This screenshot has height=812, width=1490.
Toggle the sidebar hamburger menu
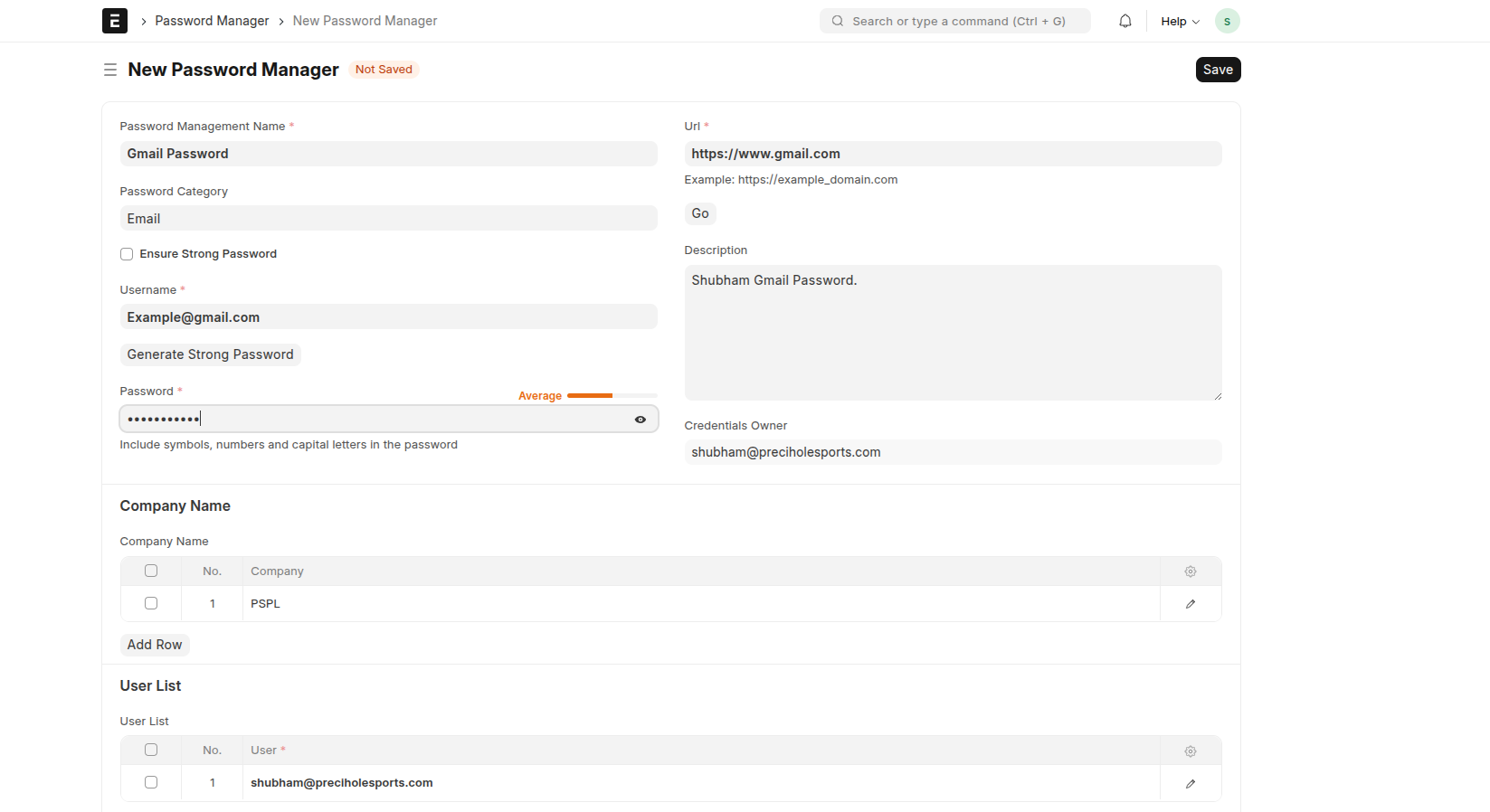pos(110,70)
